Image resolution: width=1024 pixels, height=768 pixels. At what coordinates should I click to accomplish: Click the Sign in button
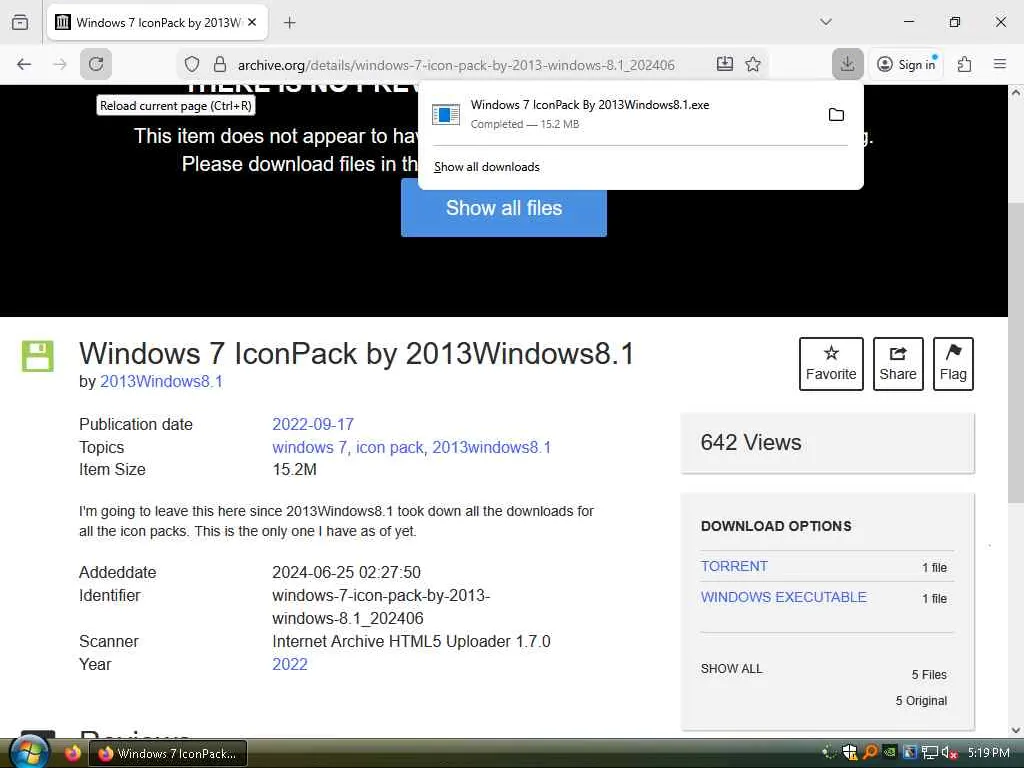tap(906, 64)
